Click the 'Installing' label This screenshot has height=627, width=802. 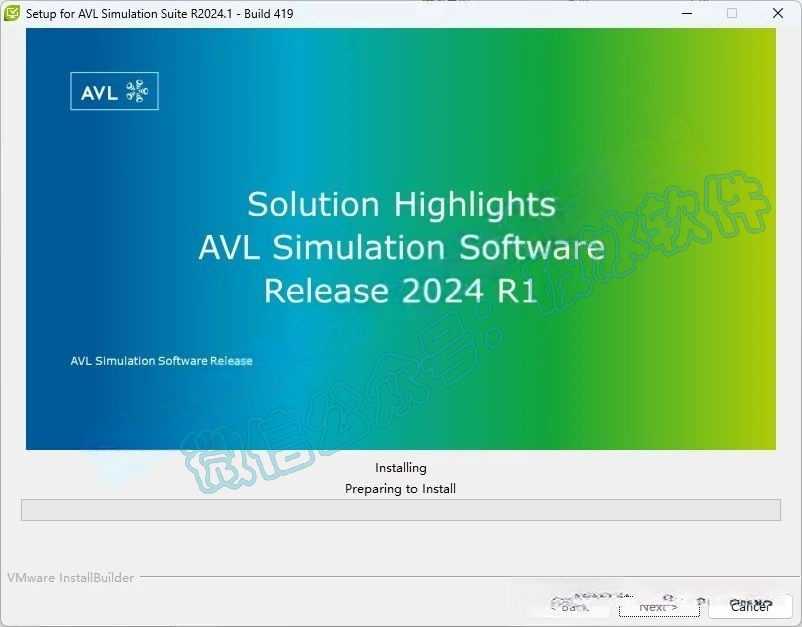click(400, 467)
